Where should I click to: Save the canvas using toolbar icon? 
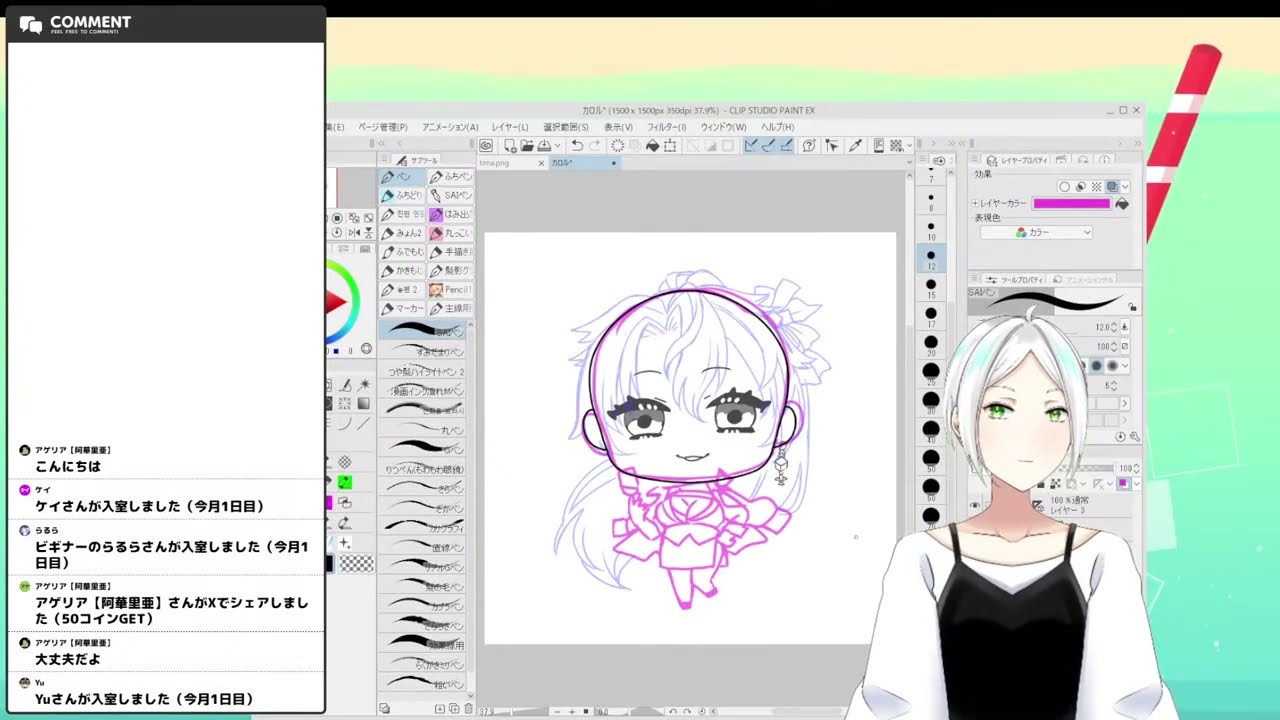(544, 145)
